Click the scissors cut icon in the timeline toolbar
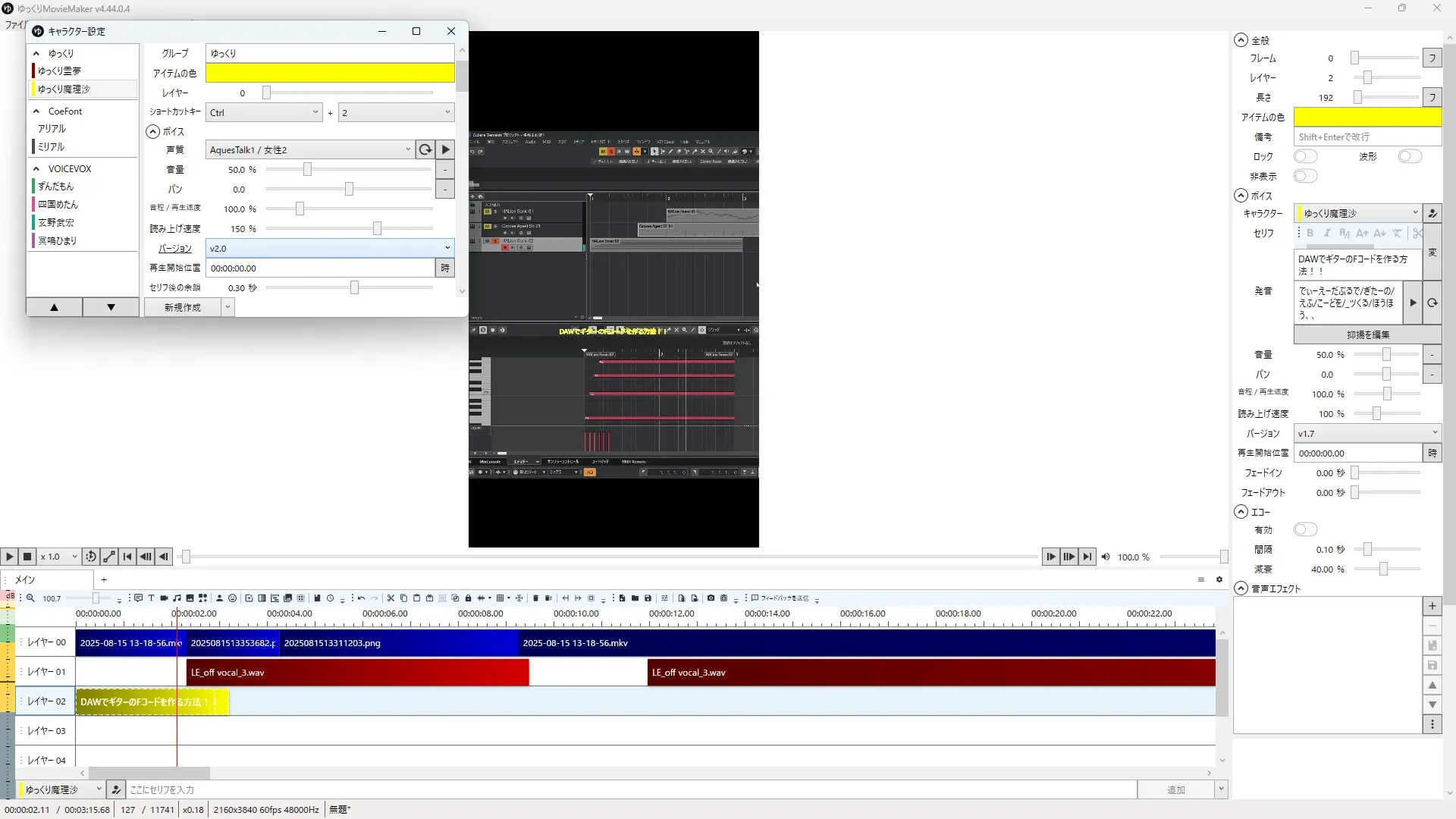Image resolution: width=1456 pixels, height=819 pixels. pos(391,598)
